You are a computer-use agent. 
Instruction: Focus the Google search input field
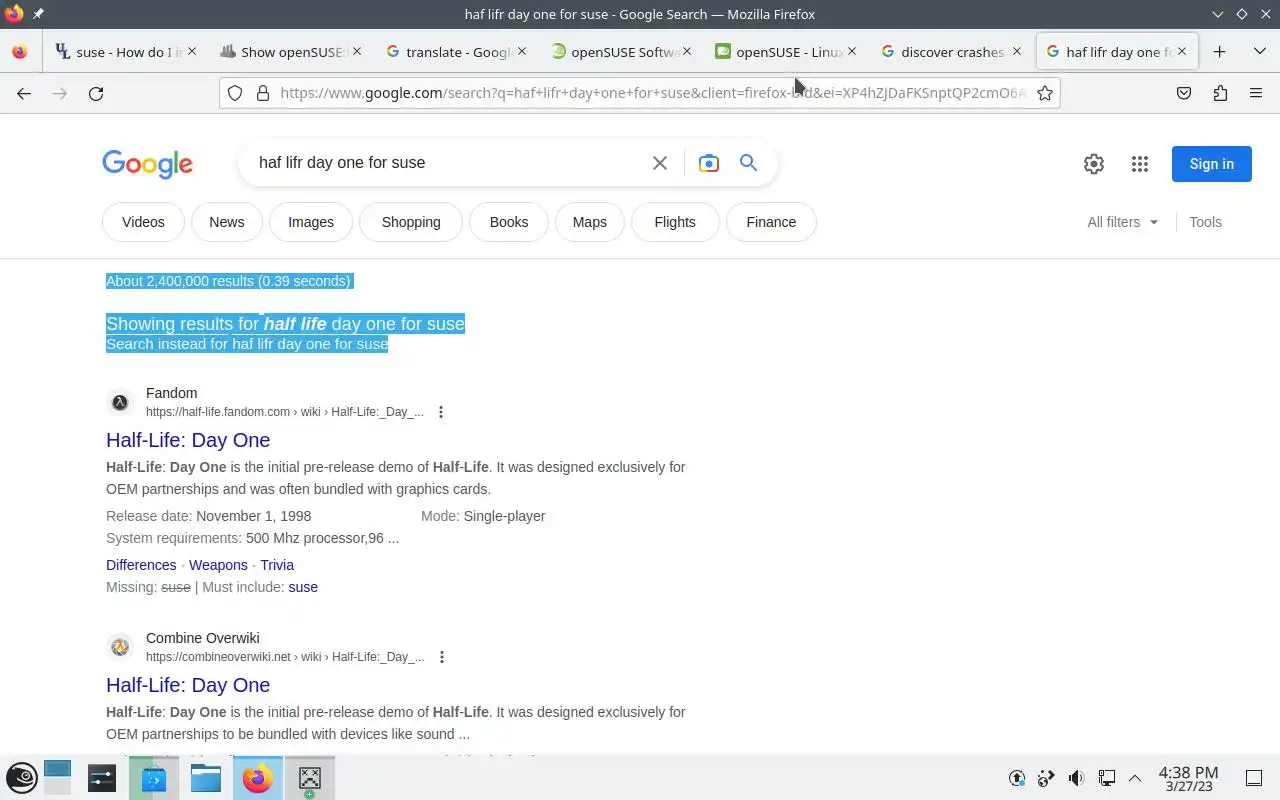pyautogui.click(x=445, y=163)
